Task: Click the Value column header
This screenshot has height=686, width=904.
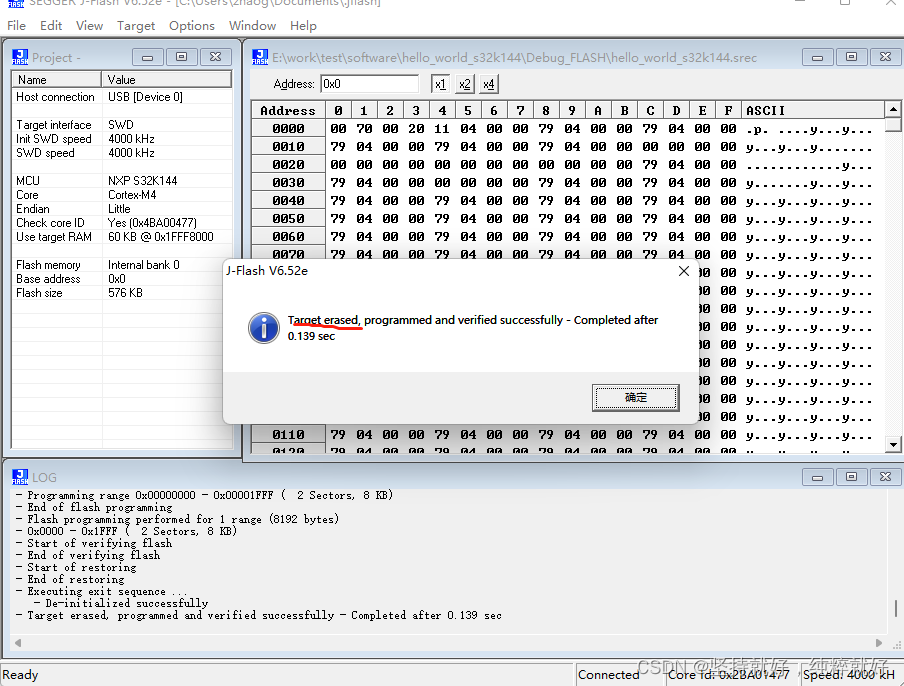Action: 167,80
